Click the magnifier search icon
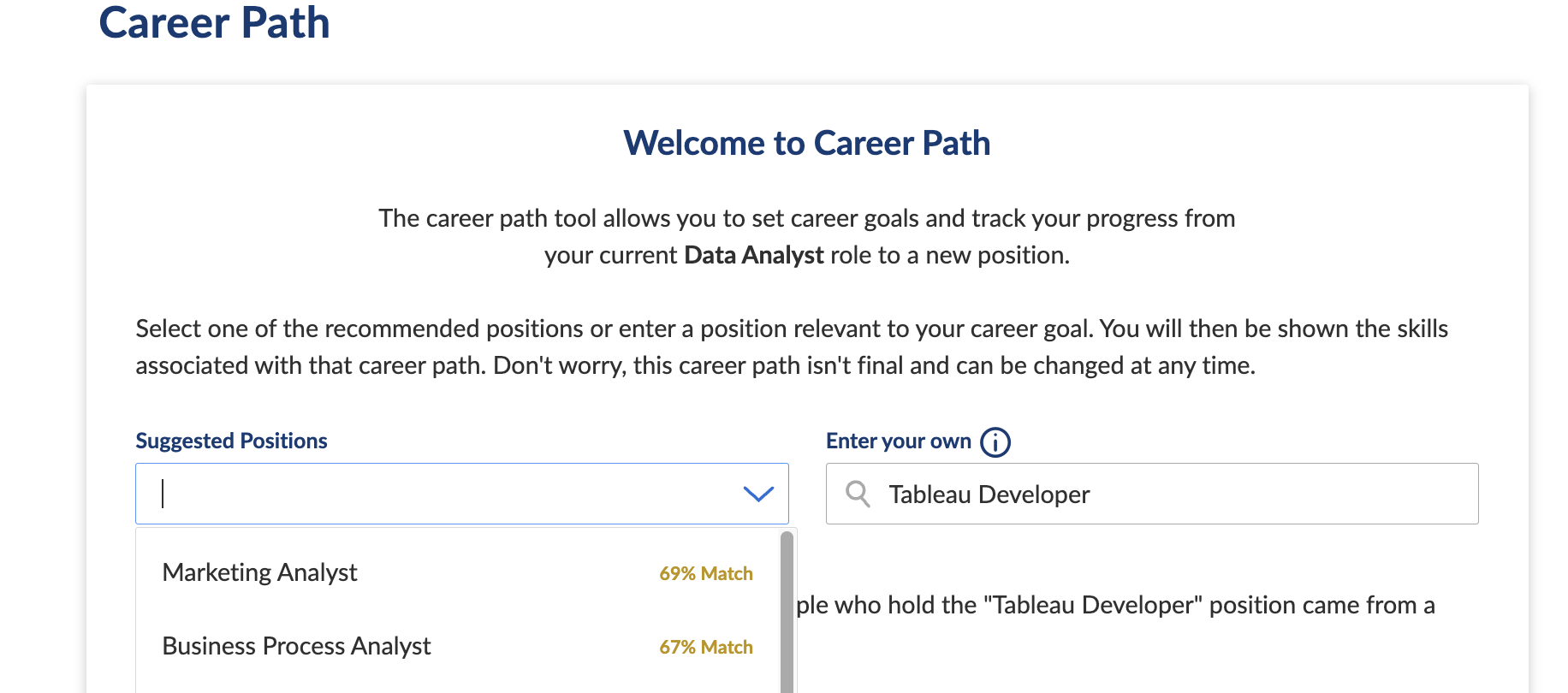The width and height of the screenshot is (1568, 693). (858, 494)
